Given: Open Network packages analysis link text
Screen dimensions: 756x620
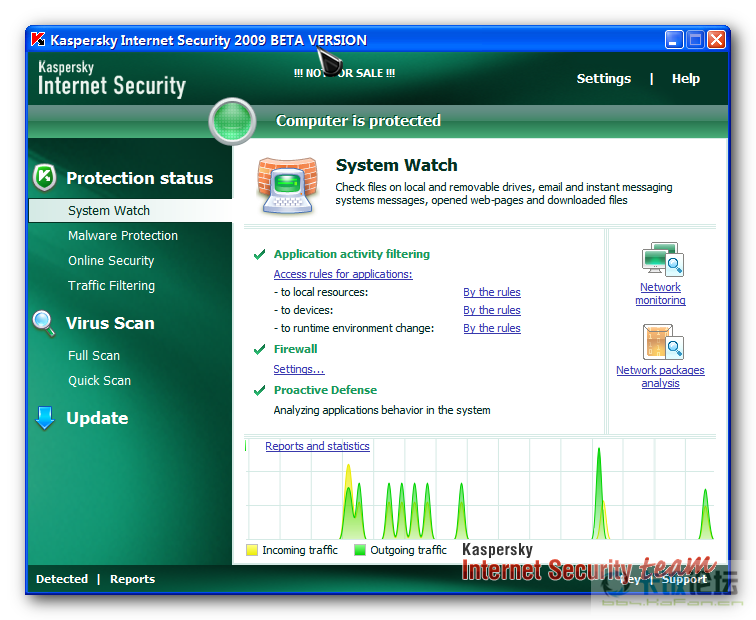Looking at the screenshot, I should [660, 377].
